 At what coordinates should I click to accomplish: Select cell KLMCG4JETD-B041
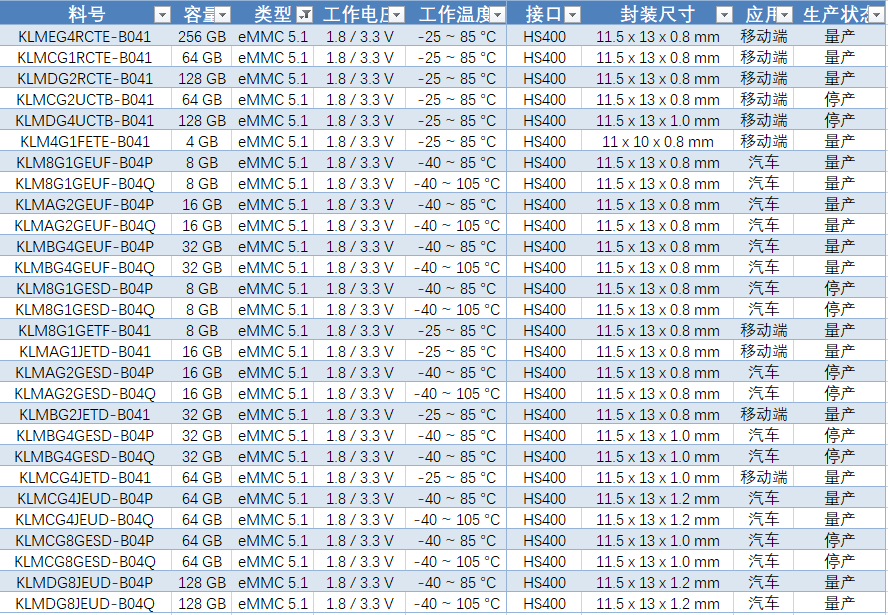coord(85,477)
